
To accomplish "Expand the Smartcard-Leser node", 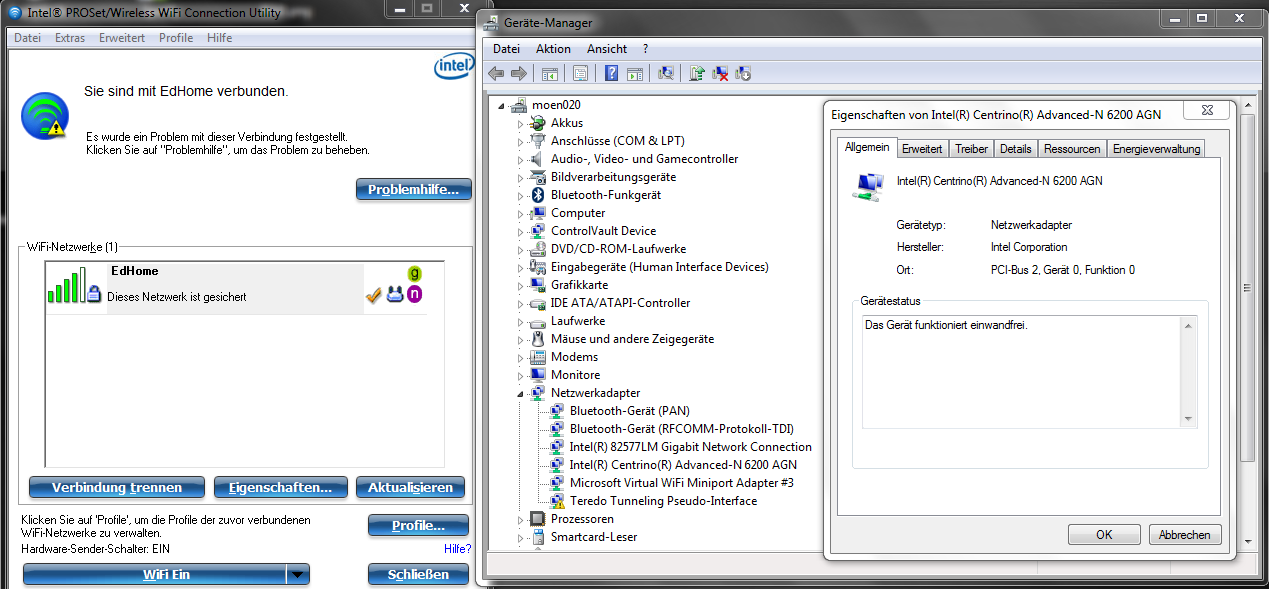I will point(520,538).
